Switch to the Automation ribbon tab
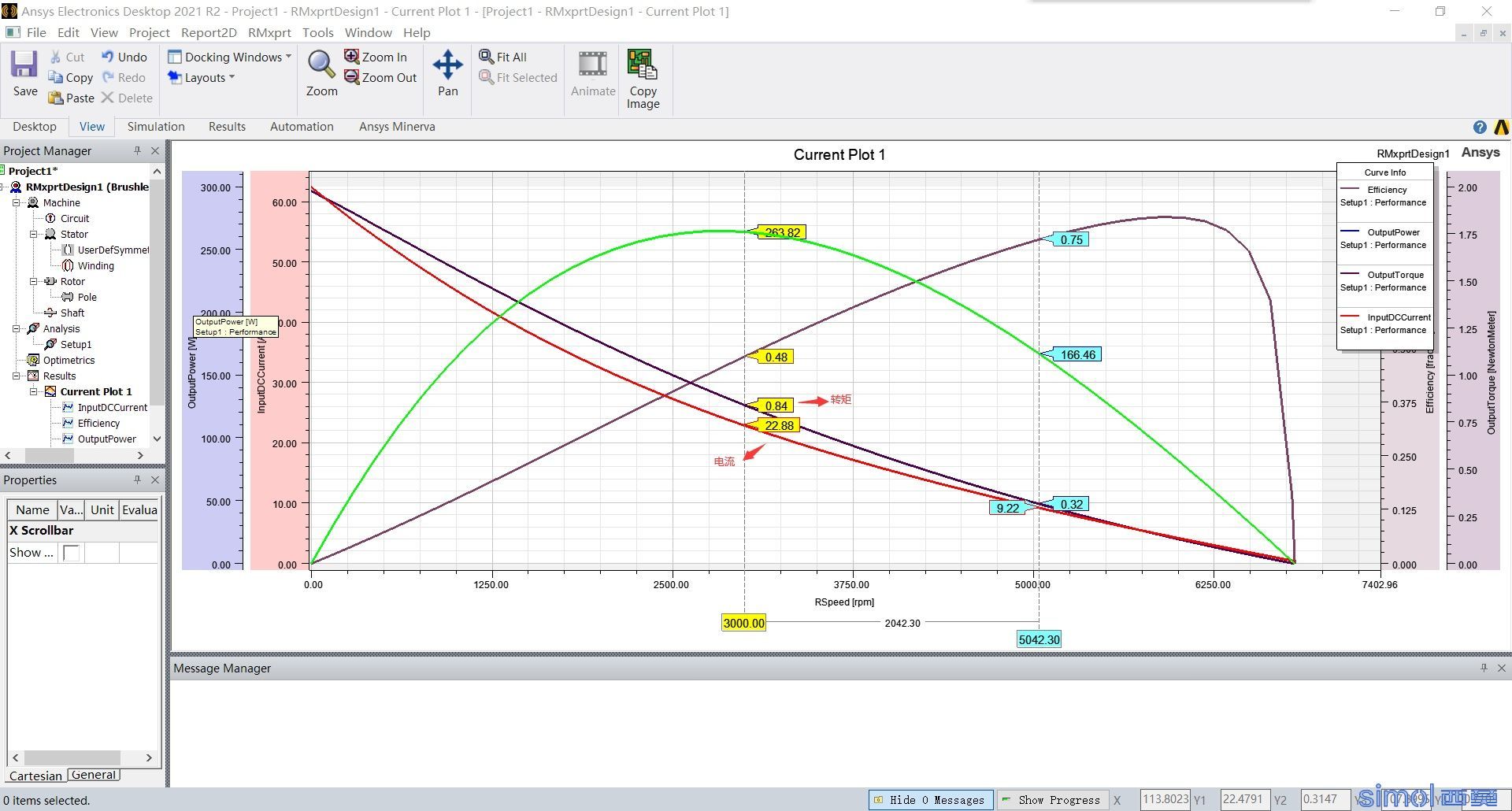Screen dimensions: 1512x811 click(302, 127)
